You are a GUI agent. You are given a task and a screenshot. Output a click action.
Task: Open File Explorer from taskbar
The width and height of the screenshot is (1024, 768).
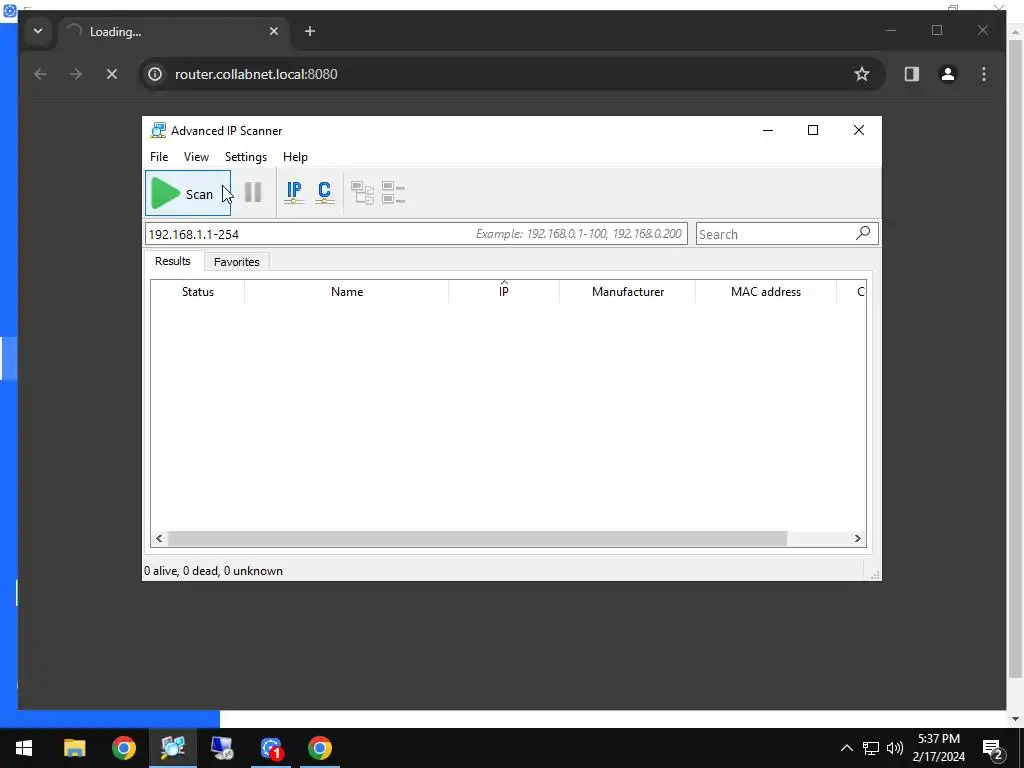click(74, 748)
